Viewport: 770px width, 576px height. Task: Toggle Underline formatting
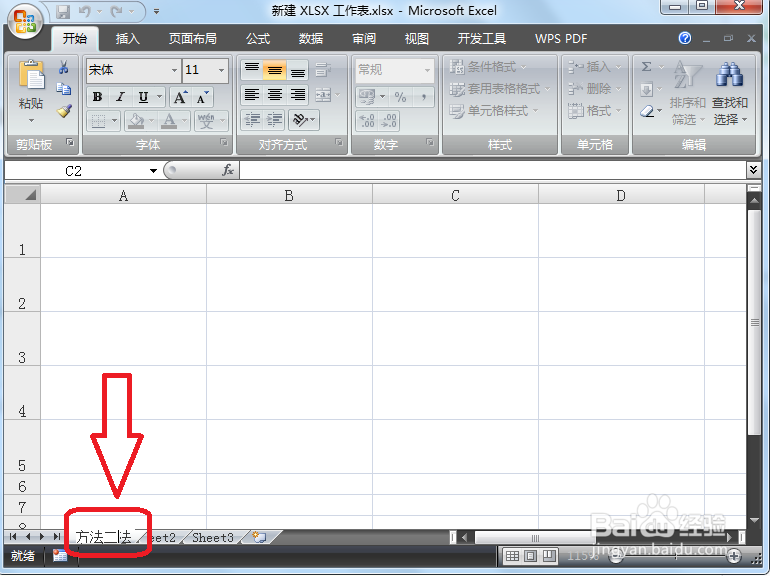point(143,97)
